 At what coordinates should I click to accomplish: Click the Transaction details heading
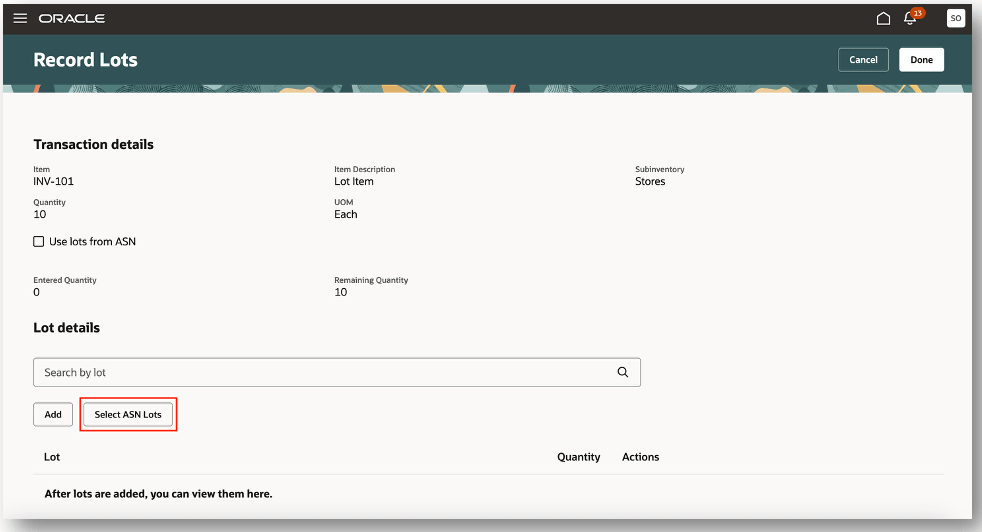pos(93,145)
